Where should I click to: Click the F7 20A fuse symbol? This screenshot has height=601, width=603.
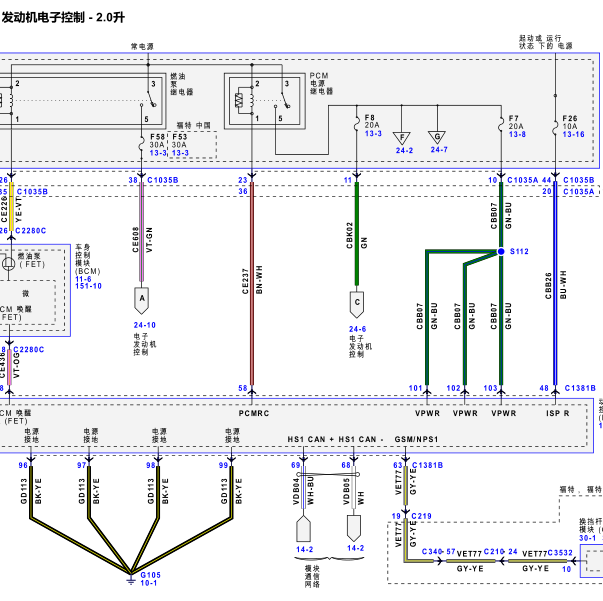pyautogui.click(x=501, y=124)
